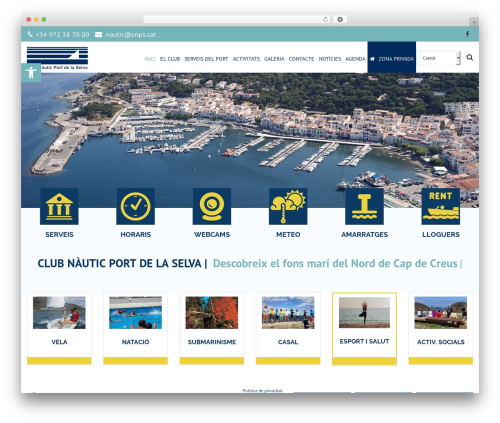The width and height of the screenshot is (500, 423).
Task: Open the Activ. Socials photo
Action: 441,313
